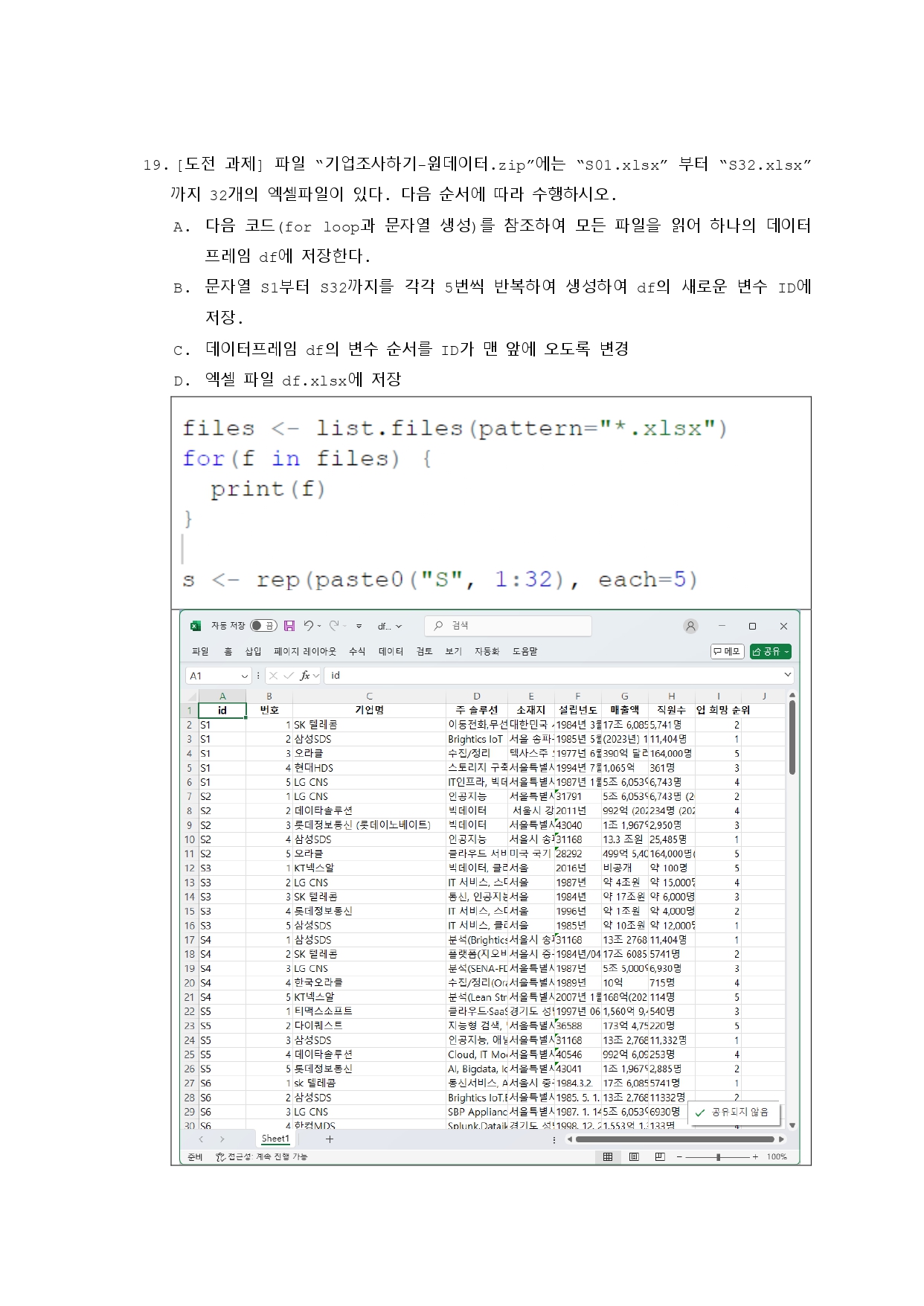
Task: Click the zoom in plus icon
Action: coord(755,1156)
